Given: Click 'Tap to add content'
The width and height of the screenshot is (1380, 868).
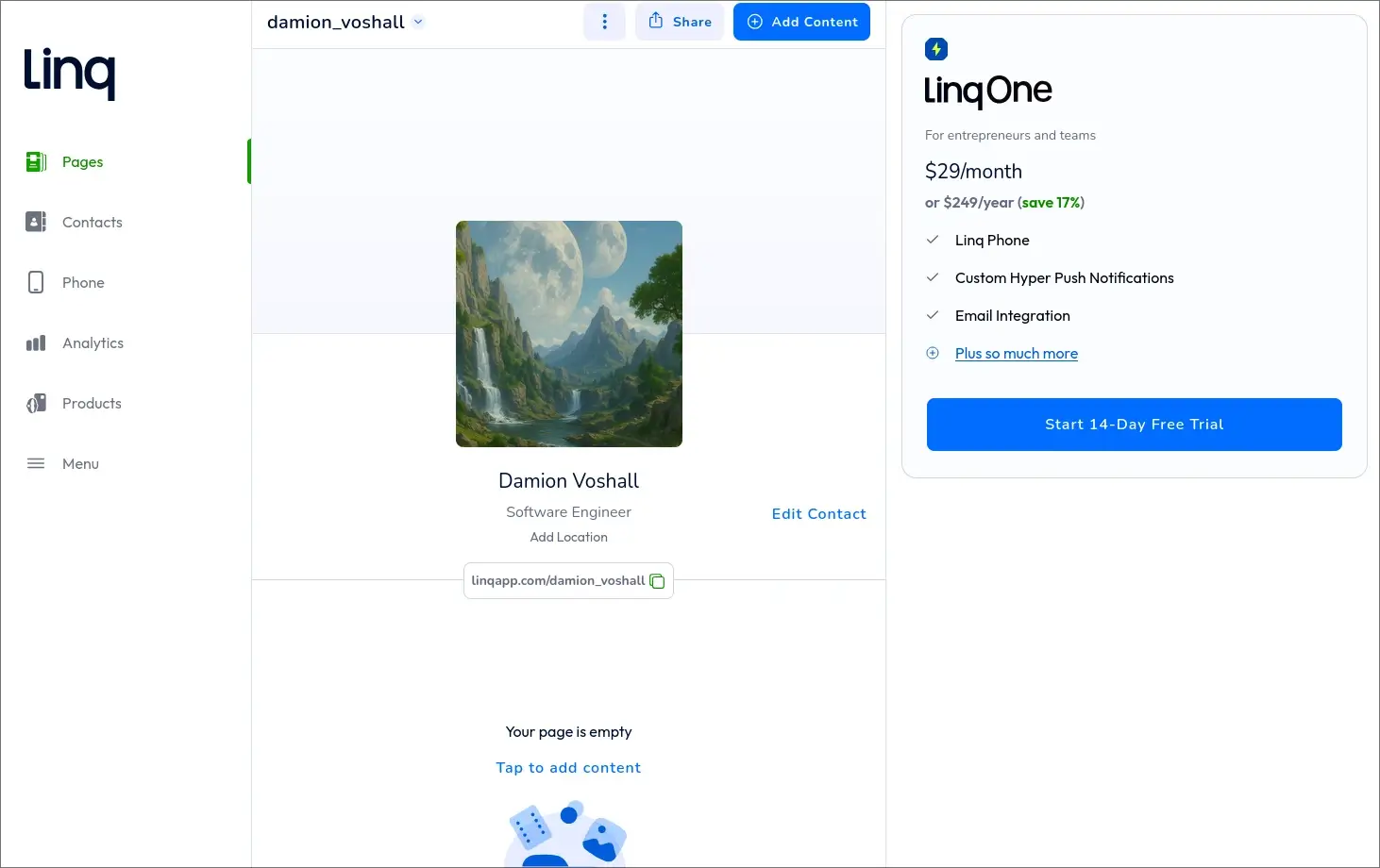Looking at the screenshot, I should point(568,767).
